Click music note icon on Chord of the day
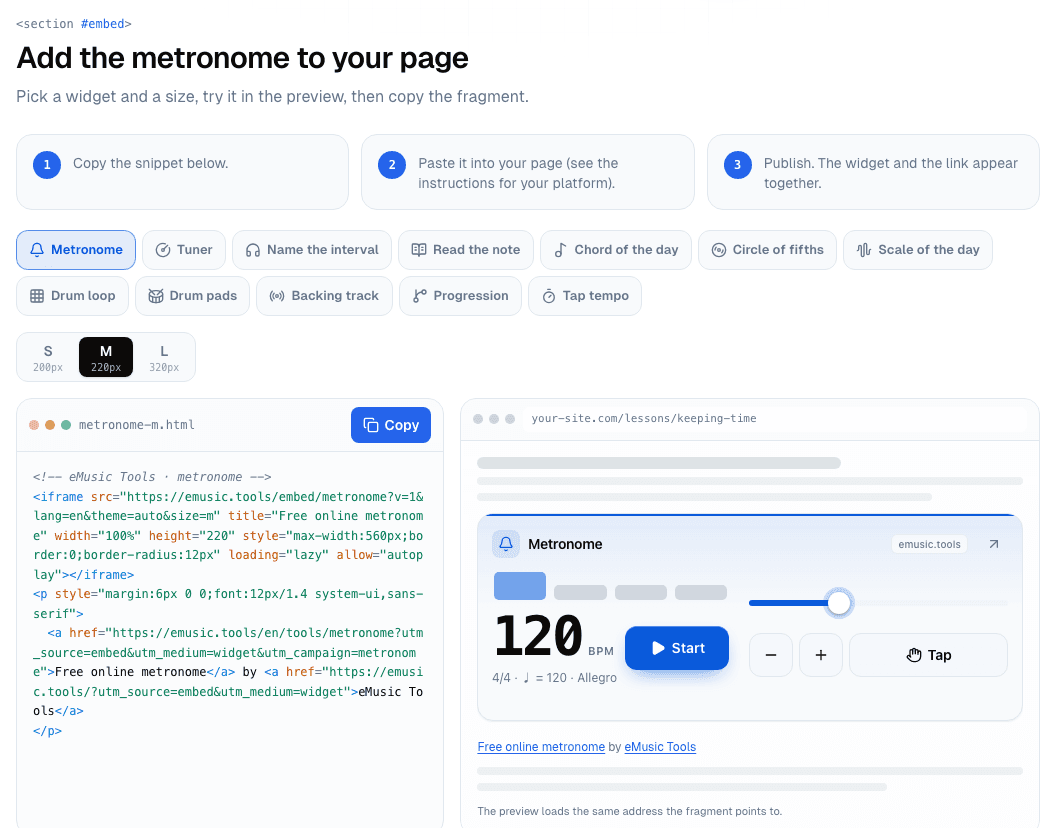The image size is (1056, 828). pos(560,250)
